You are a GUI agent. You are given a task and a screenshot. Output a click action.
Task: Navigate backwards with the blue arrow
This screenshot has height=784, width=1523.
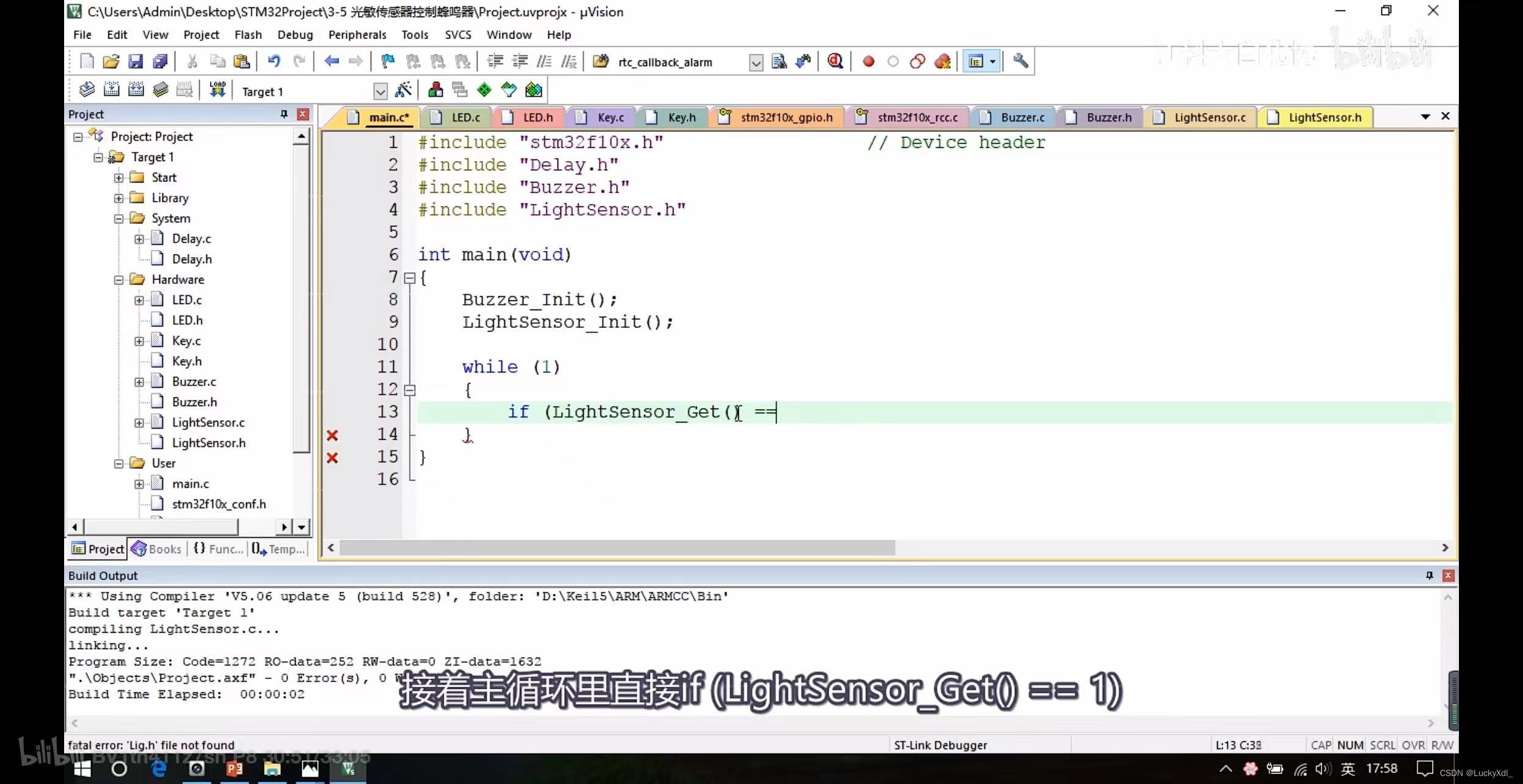tap(332, 61)
